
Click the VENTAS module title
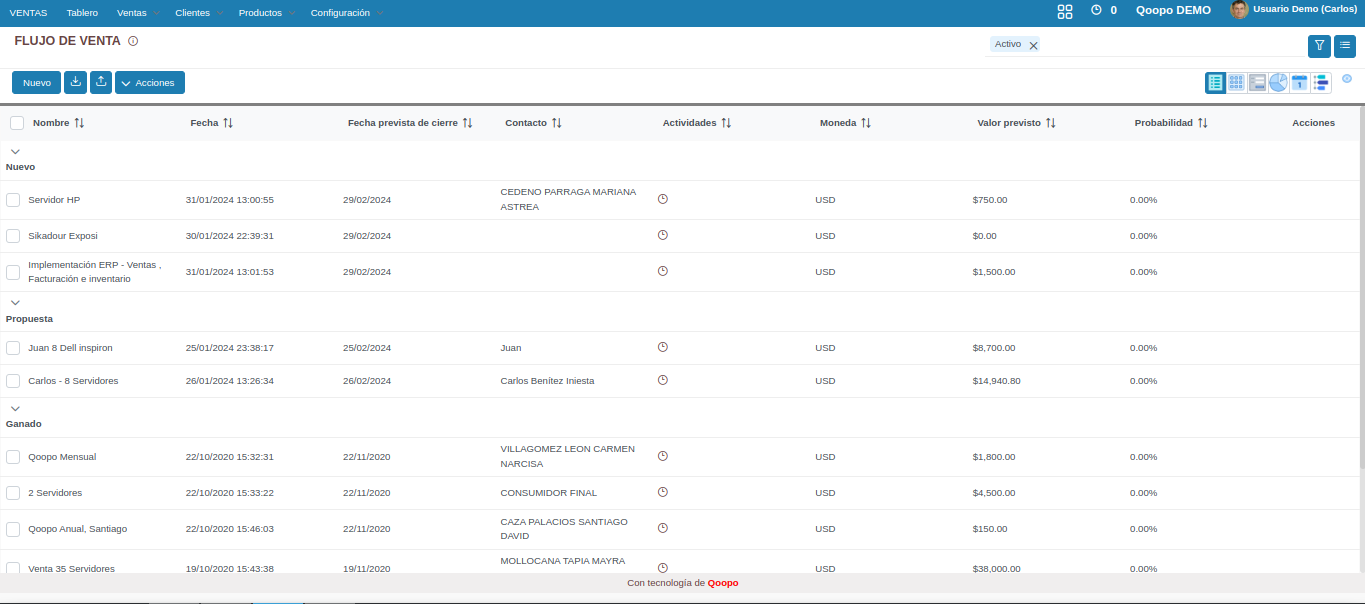pos(28,13)
